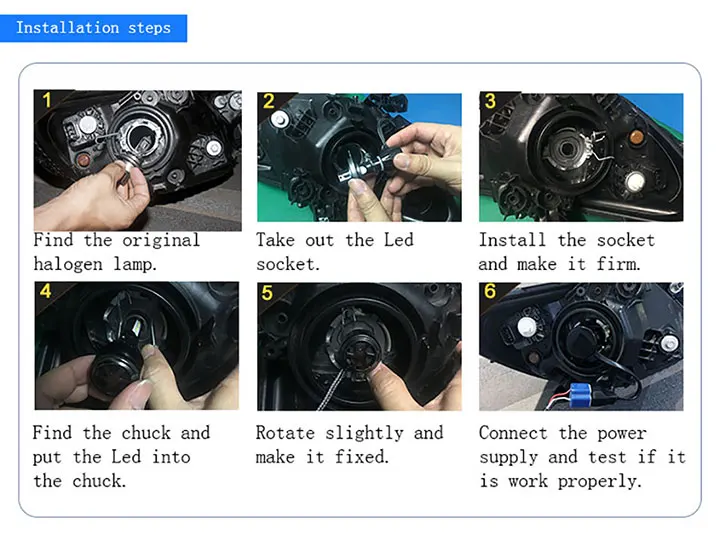Viewport: 720px width, 542px height.
Task: Open step 2 Led socket photo
Action: (359, 157)
